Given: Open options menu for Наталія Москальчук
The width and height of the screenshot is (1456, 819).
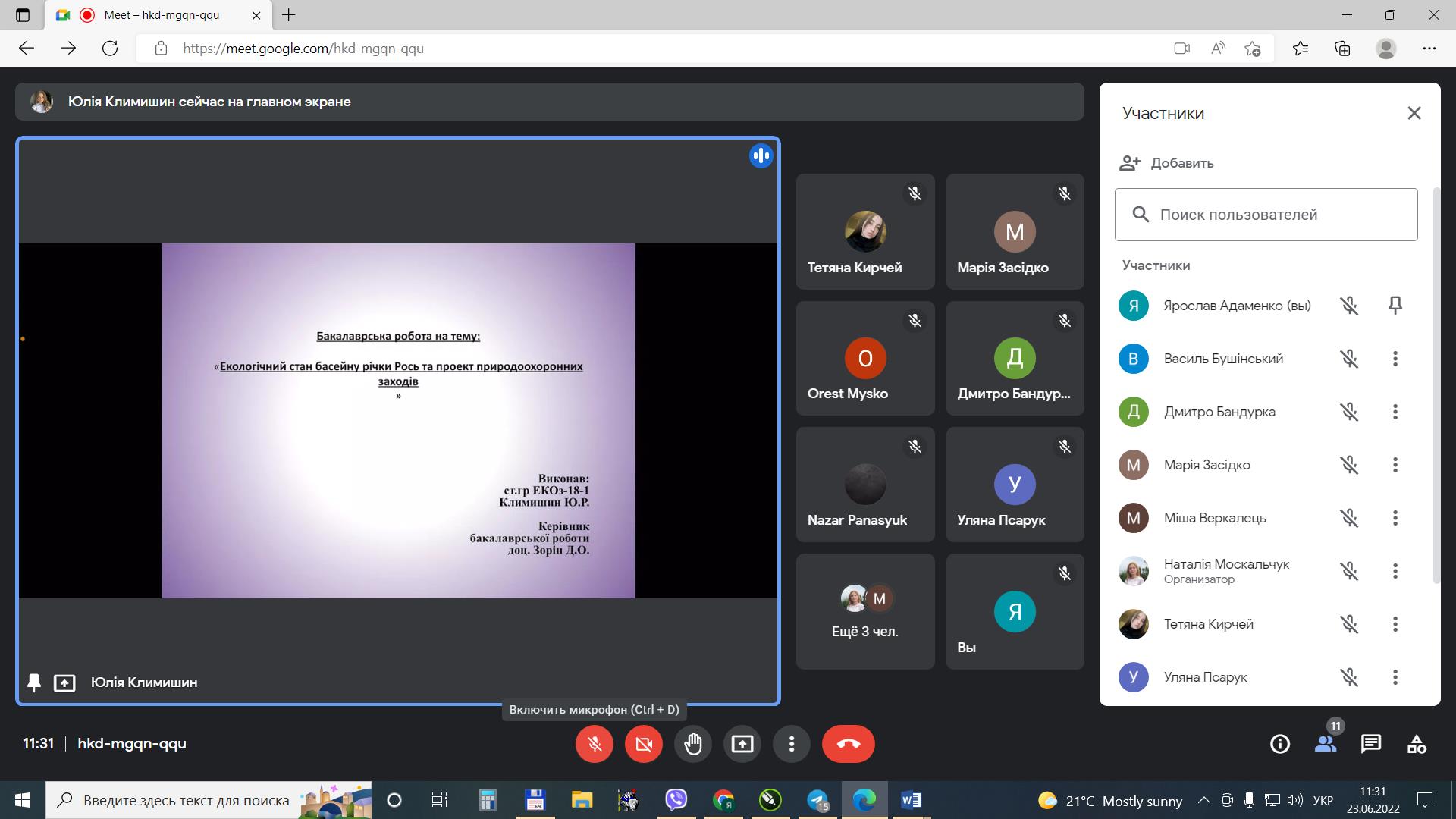Looking at the screenshot, I should [x=1395, y=571].
